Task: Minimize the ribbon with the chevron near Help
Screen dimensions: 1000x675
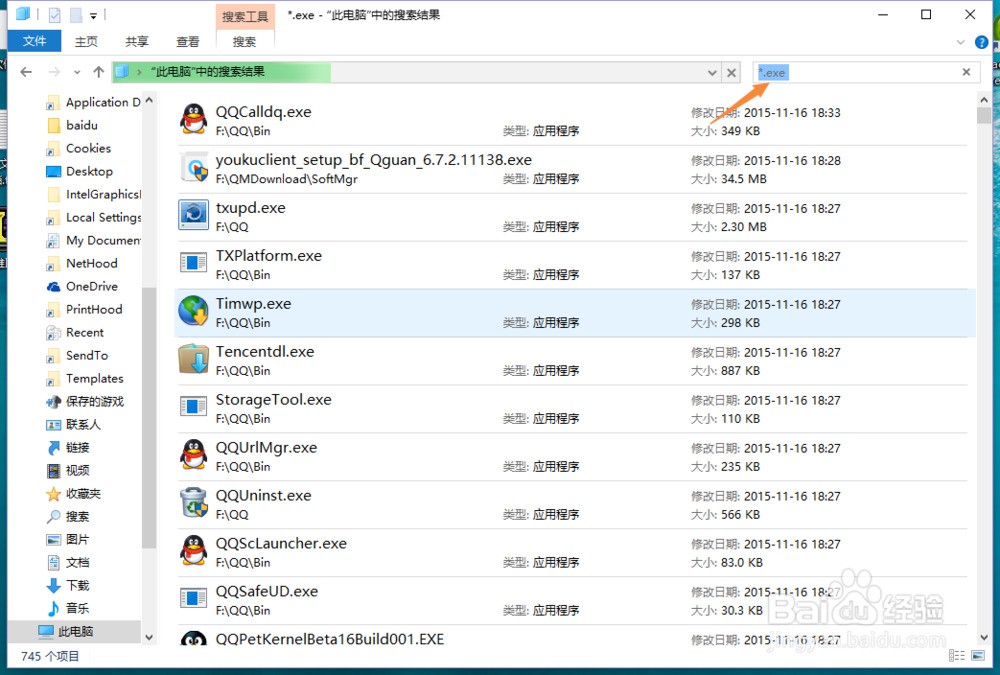Action: [x=961, y=42]
